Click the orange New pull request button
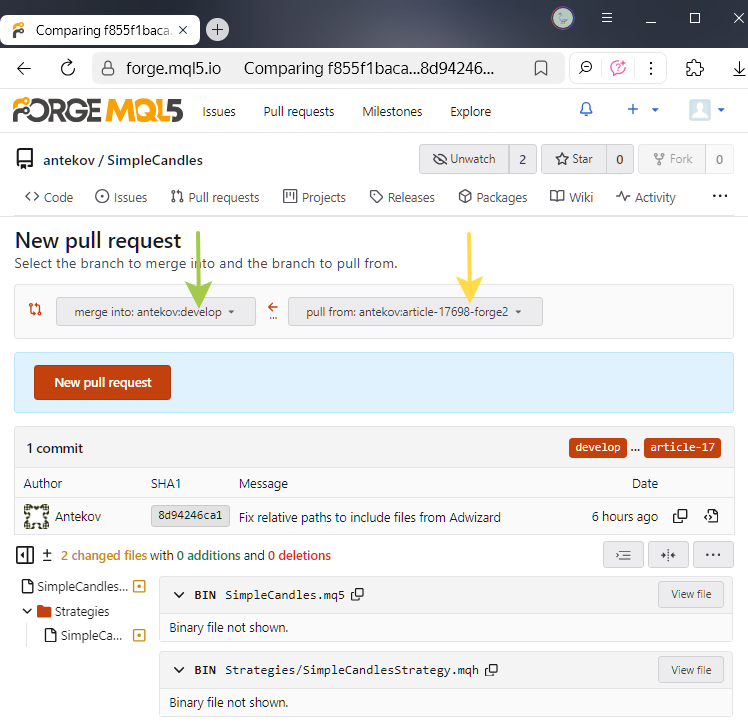Viewport: 748px width, 726px height. click(103, 383)
